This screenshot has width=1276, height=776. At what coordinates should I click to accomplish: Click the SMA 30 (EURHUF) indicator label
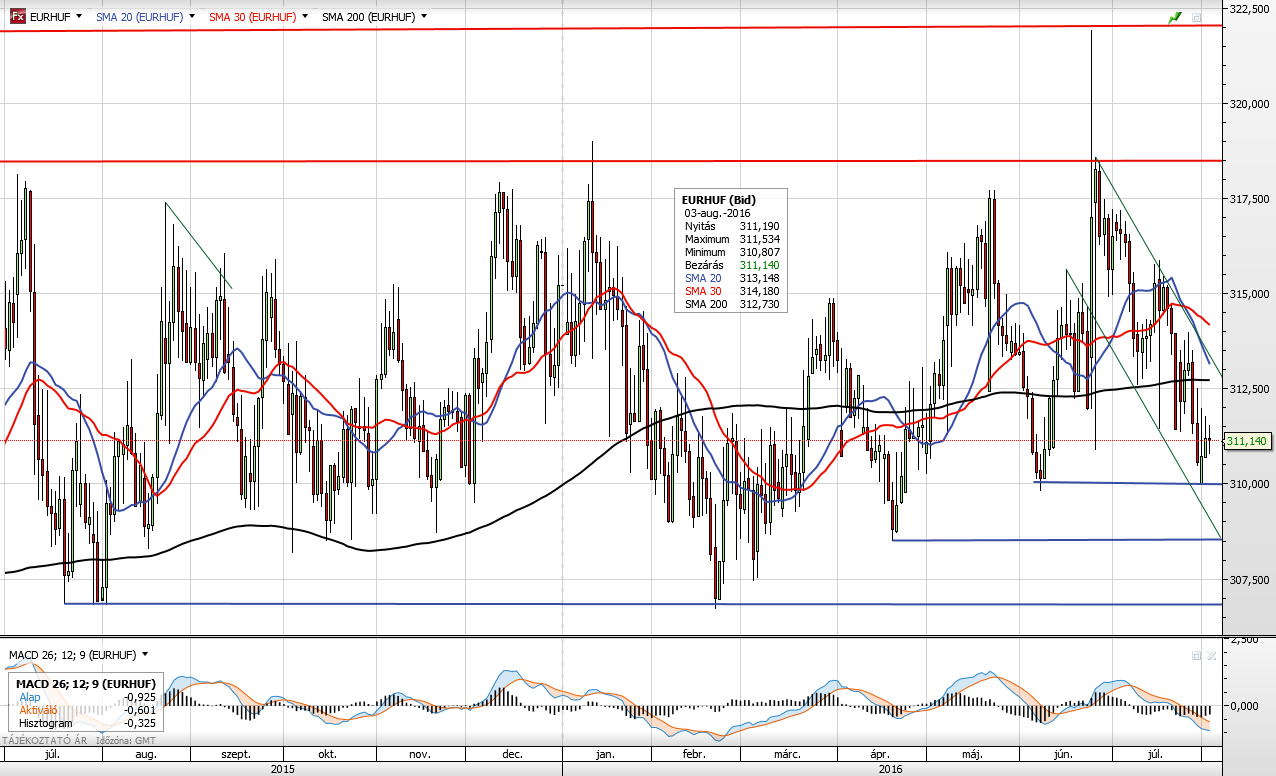253,17
